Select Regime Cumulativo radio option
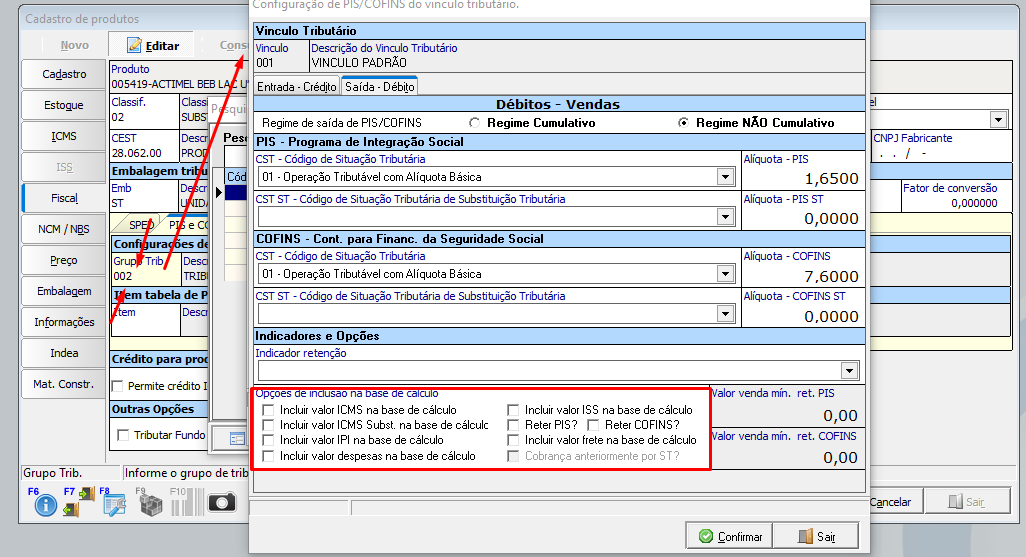 coord(475,123)
